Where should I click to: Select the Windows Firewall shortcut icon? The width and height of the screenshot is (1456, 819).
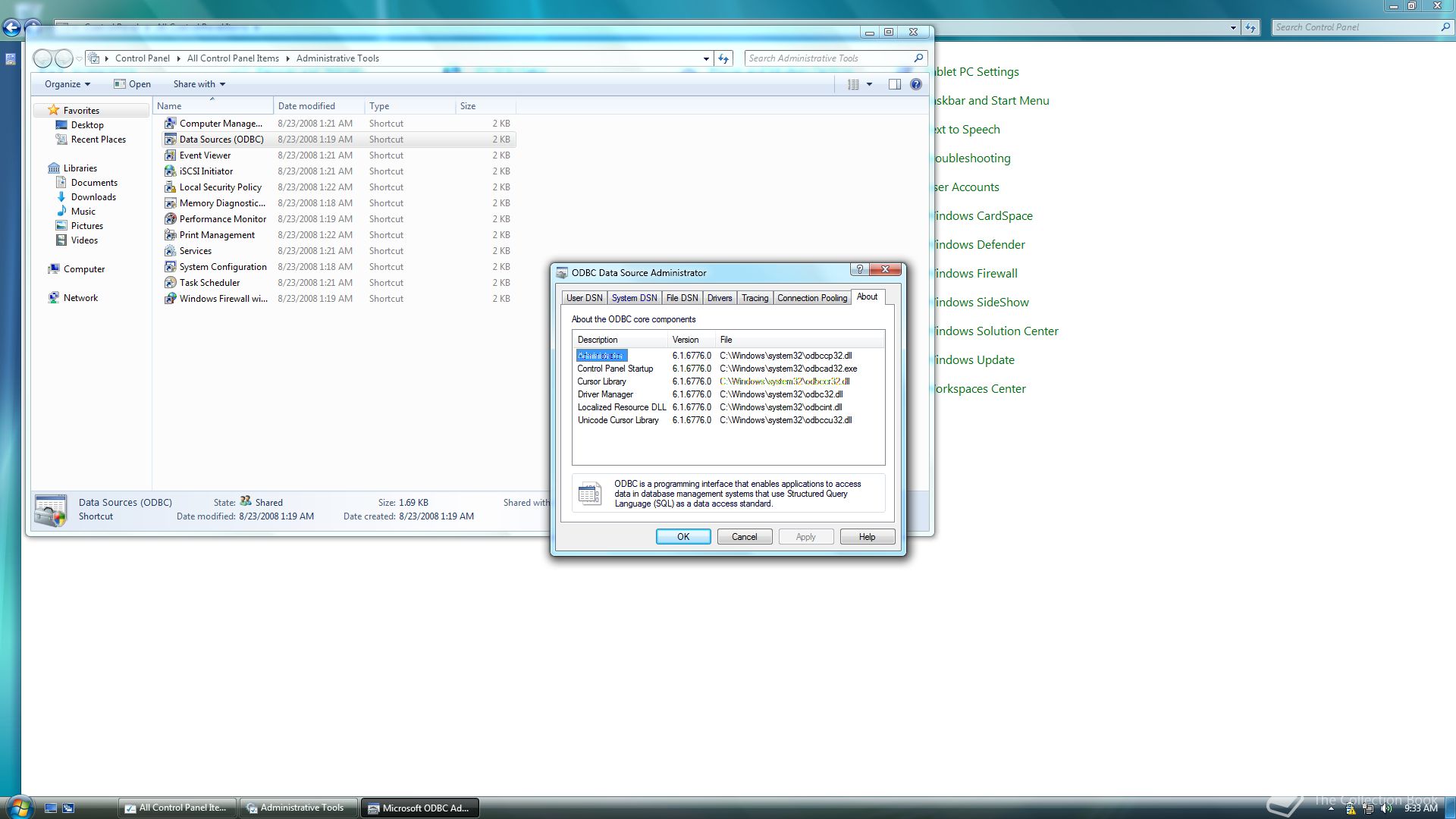(x=171, y=298)
